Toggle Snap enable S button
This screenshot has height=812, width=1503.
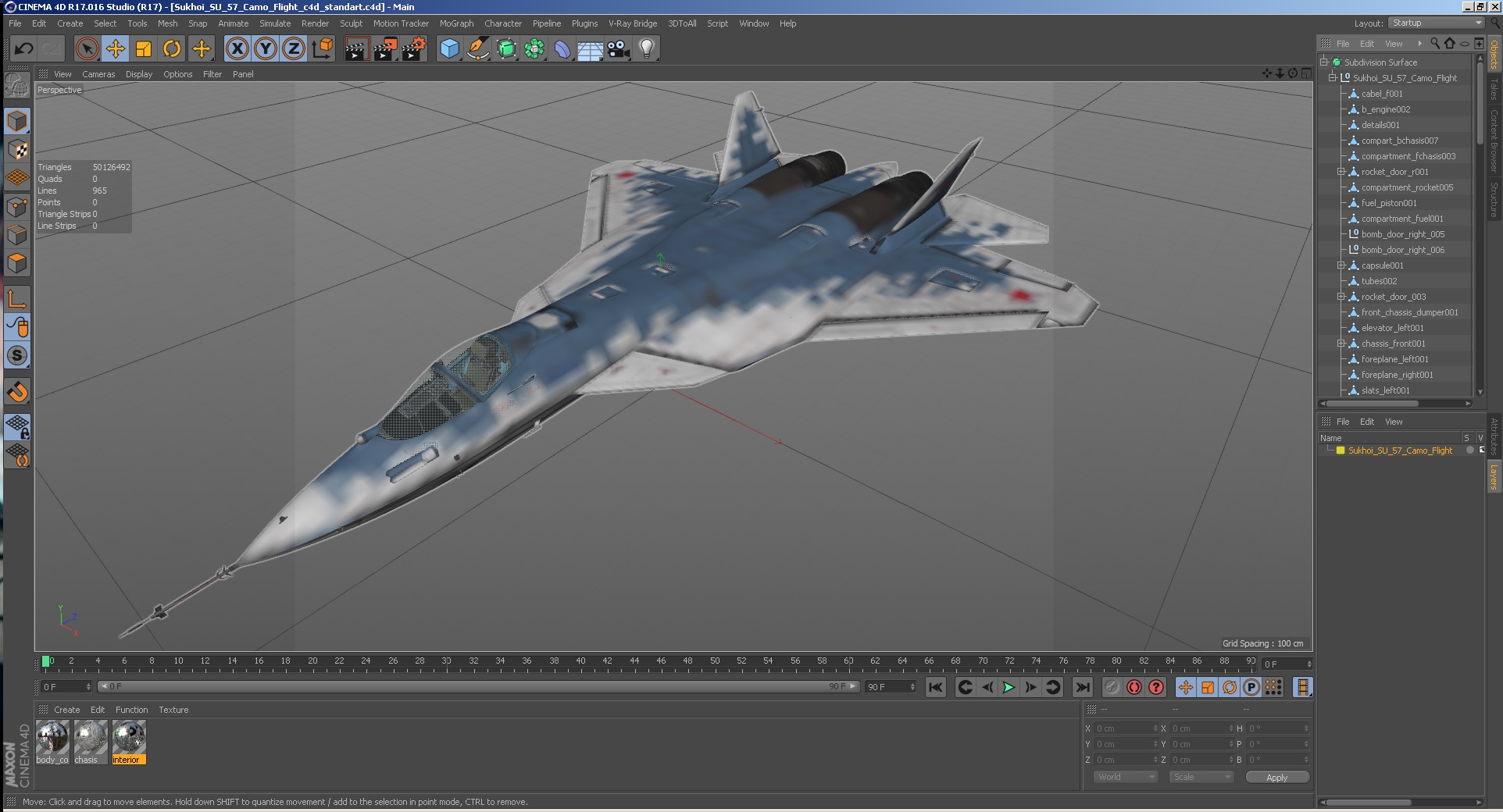[x=17, y=355]
